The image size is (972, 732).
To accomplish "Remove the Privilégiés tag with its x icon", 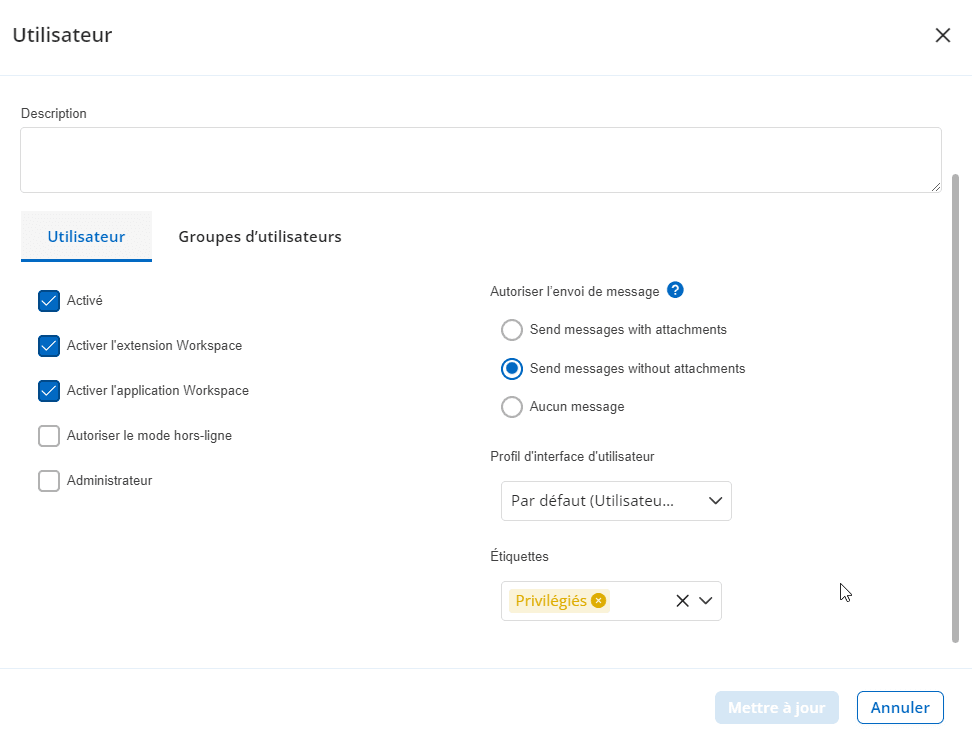I will coord(598,601).
